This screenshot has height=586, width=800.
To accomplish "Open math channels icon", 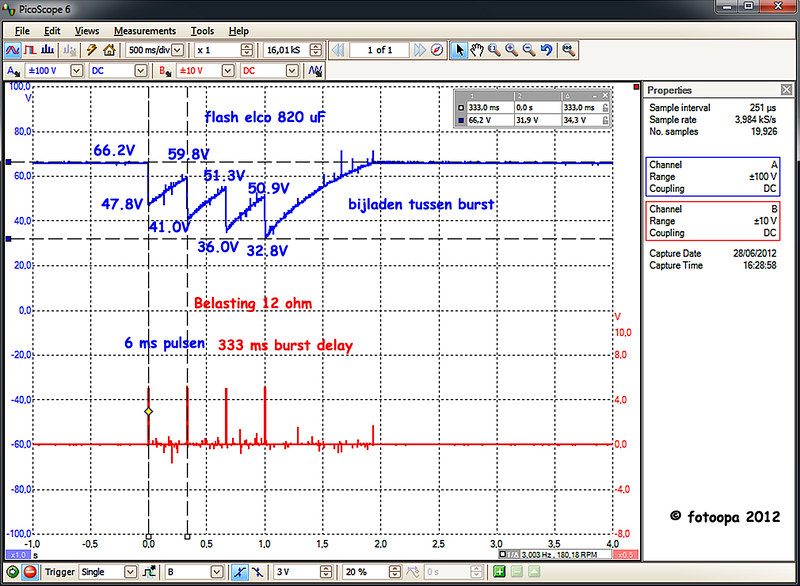I will (315, 71).
